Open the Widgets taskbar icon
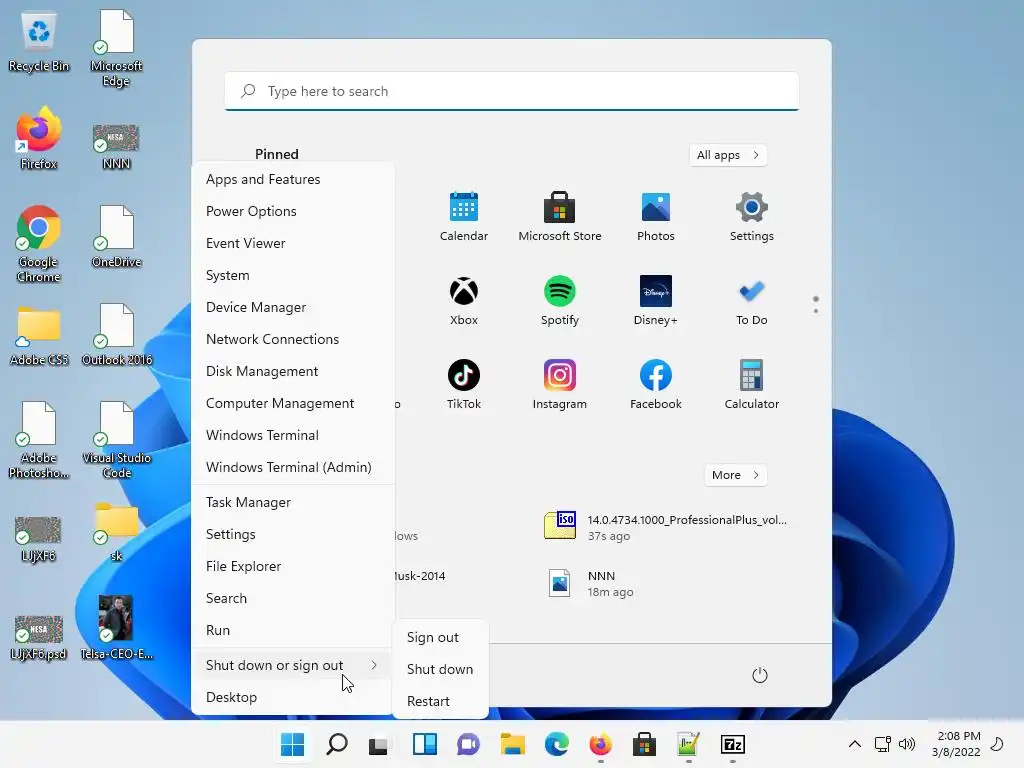 coord(424,744)
